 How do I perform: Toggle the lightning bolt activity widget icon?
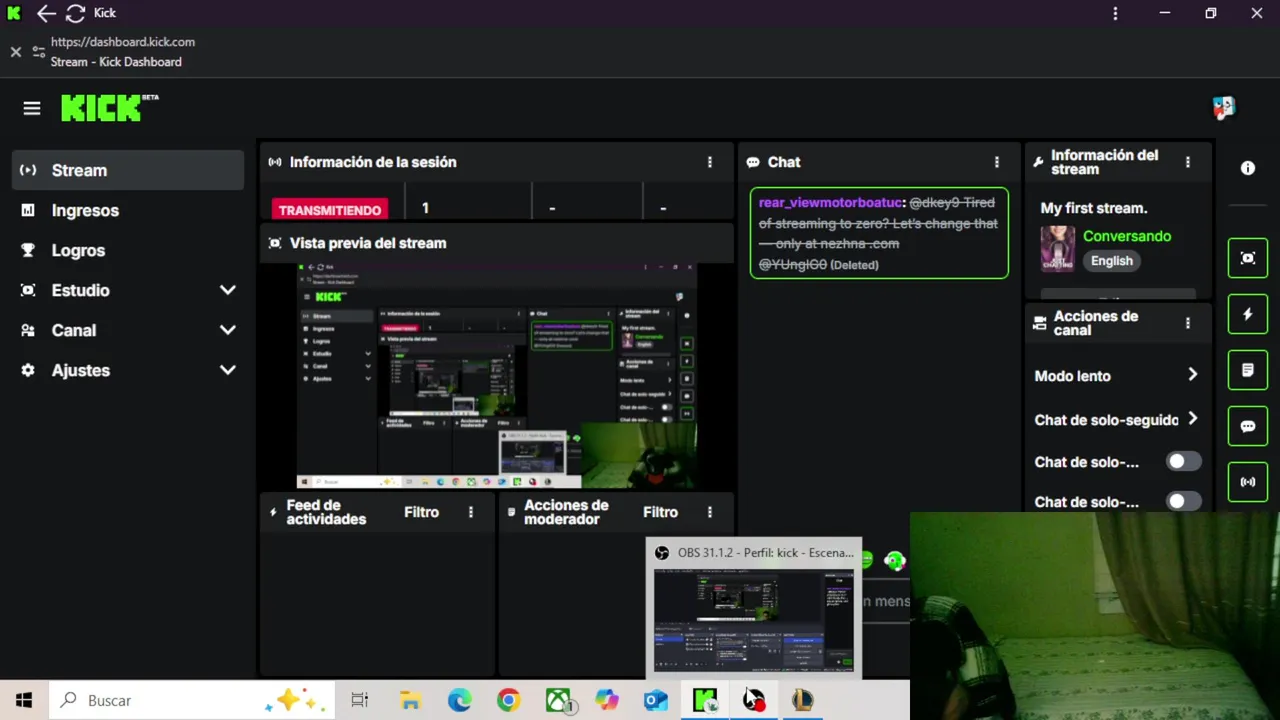point(1248,314)
